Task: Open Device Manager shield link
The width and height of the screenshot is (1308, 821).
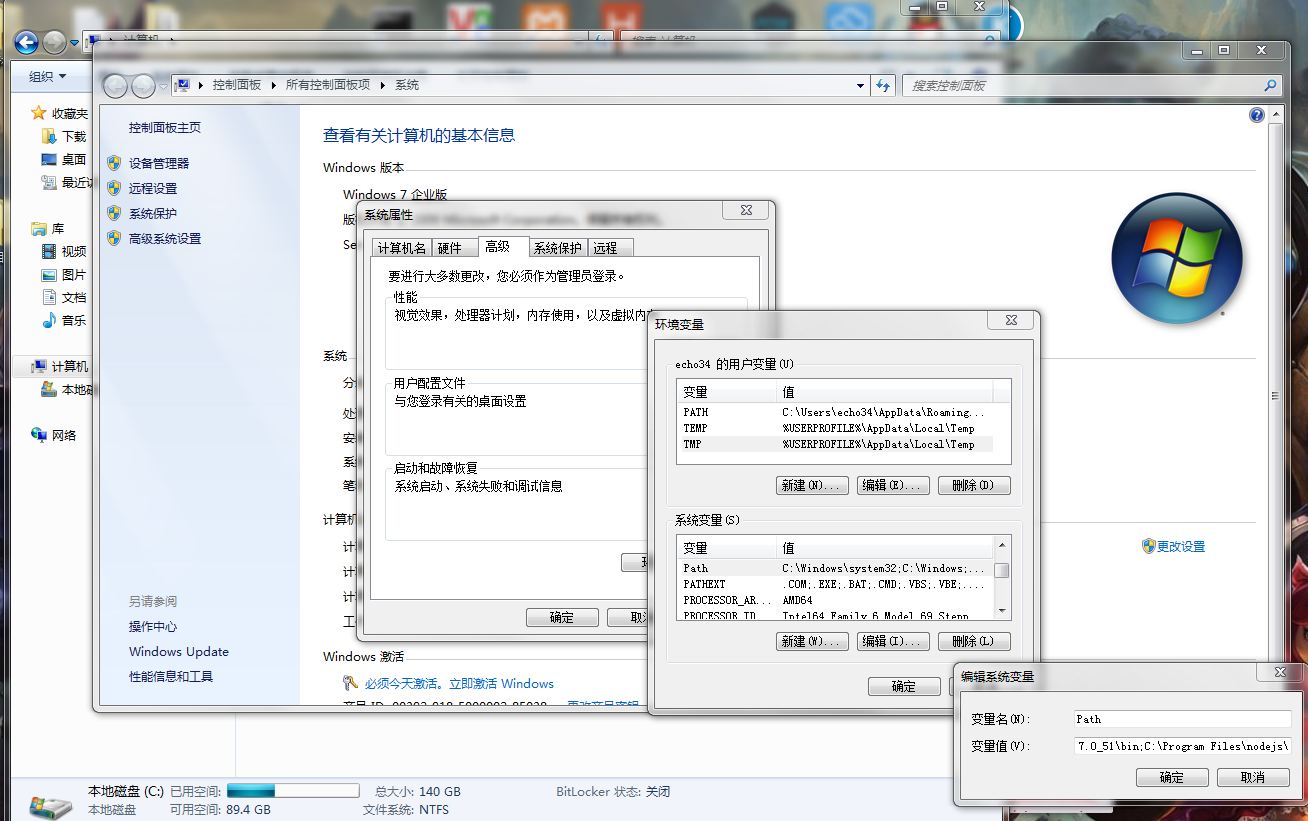Action: 158,163
